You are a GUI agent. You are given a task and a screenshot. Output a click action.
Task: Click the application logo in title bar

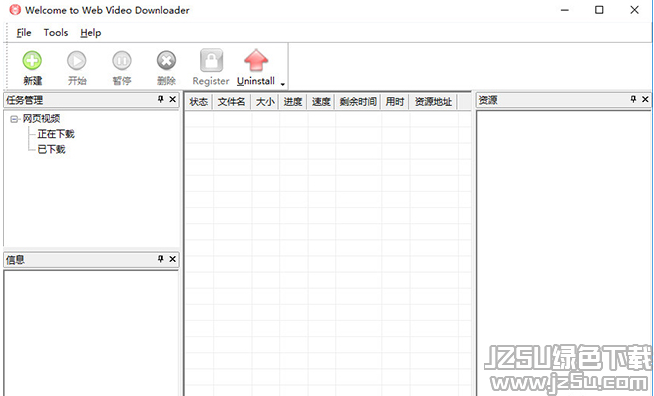coord(15,10)
